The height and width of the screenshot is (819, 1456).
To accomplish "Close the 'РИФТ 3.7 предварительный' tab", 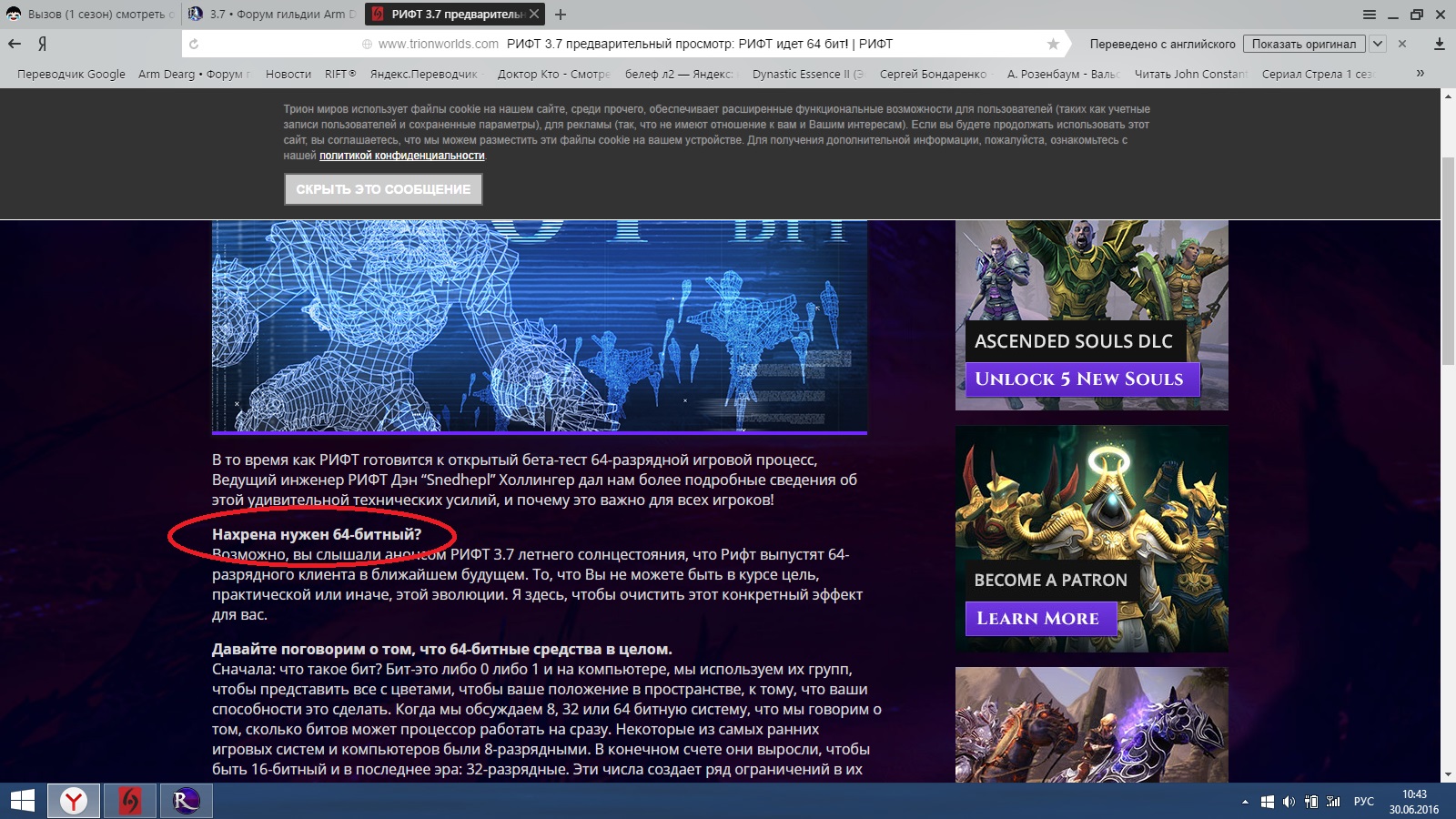I will 534,14.
